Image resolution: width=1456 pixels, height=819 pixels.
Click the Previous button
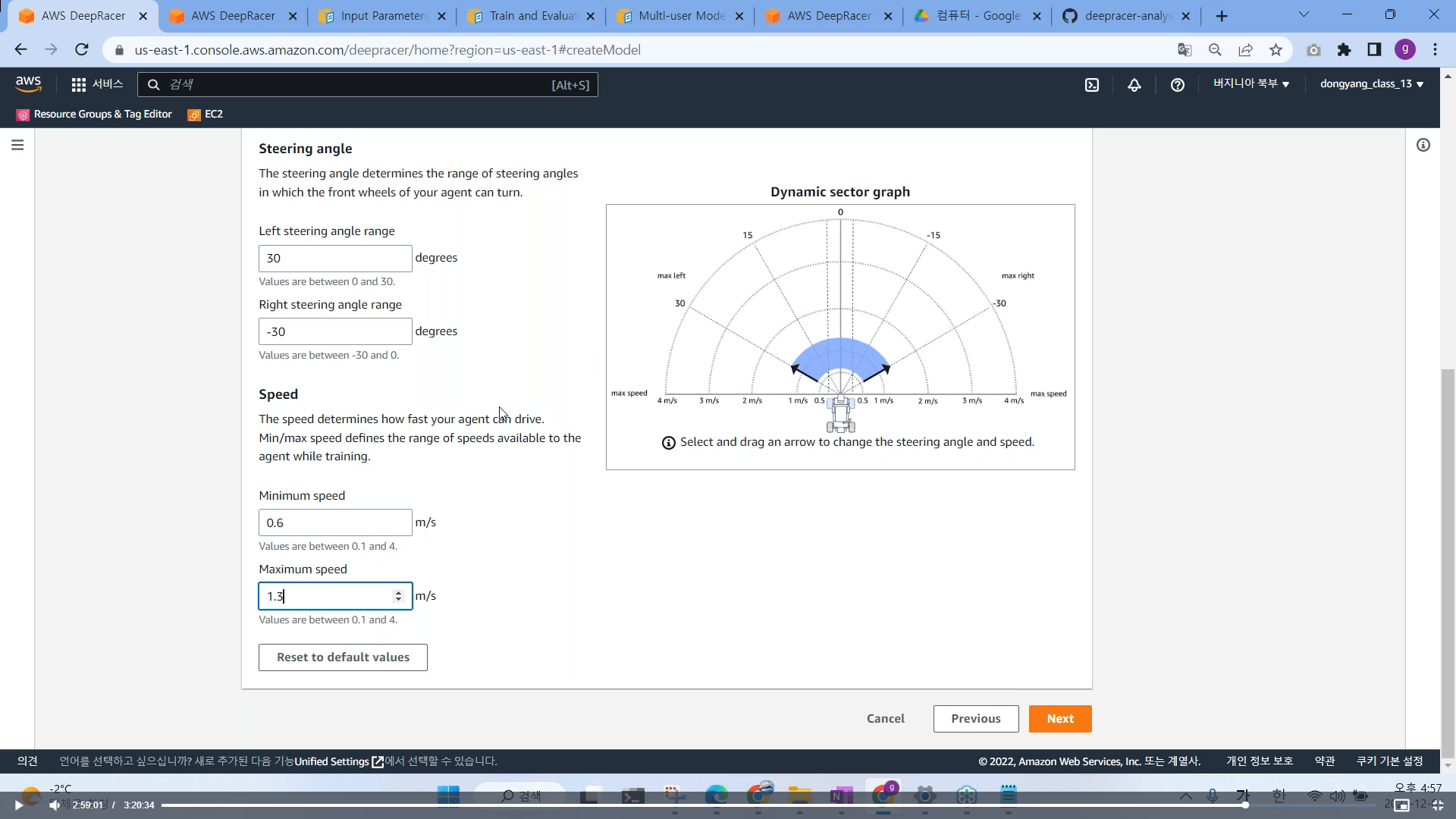[x=975, y=719]
